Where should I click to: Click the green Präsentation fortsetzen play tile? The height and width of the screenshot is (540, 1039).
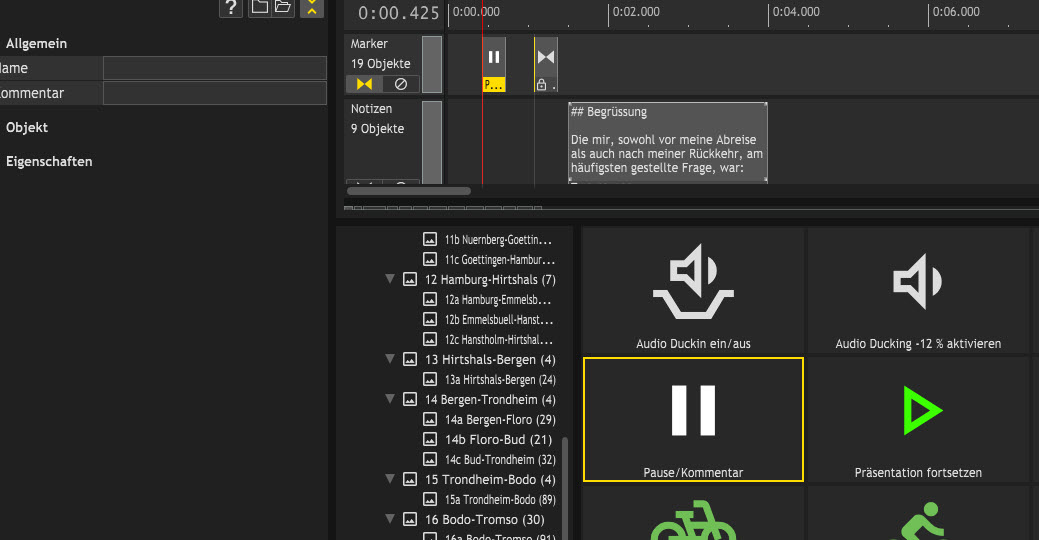[x=918, y=419]
